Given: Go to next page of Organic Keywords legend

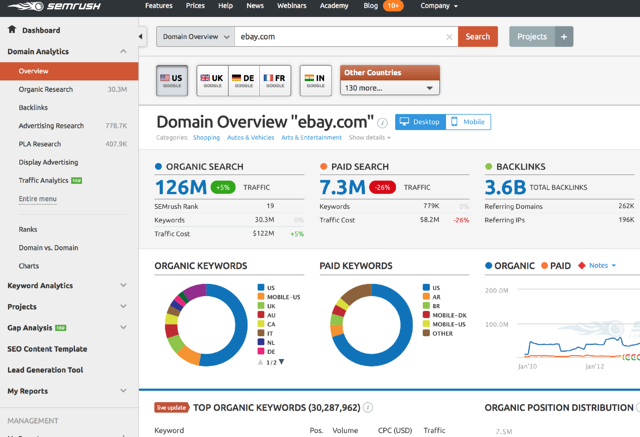Looking at the screenshot, I should [x=281, y=362].
